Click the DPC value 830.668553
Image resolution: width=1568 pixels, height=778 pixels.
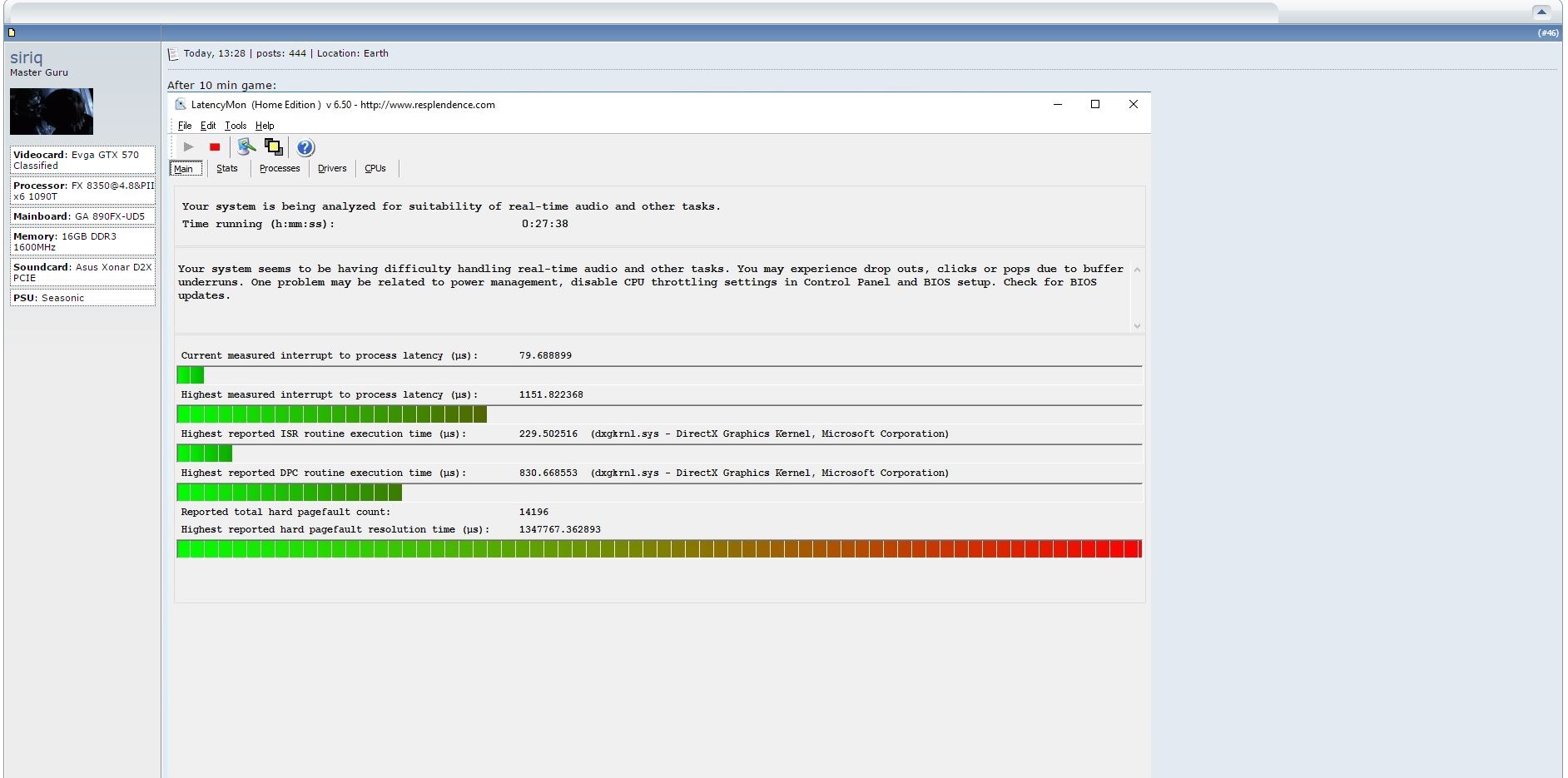click(x=548, y=473)
